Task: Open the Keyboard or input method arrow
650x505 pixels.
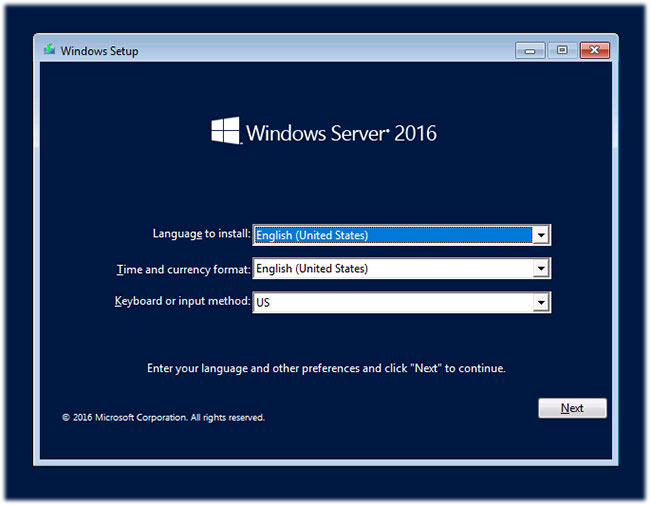Action: click(x=541, y=302)
